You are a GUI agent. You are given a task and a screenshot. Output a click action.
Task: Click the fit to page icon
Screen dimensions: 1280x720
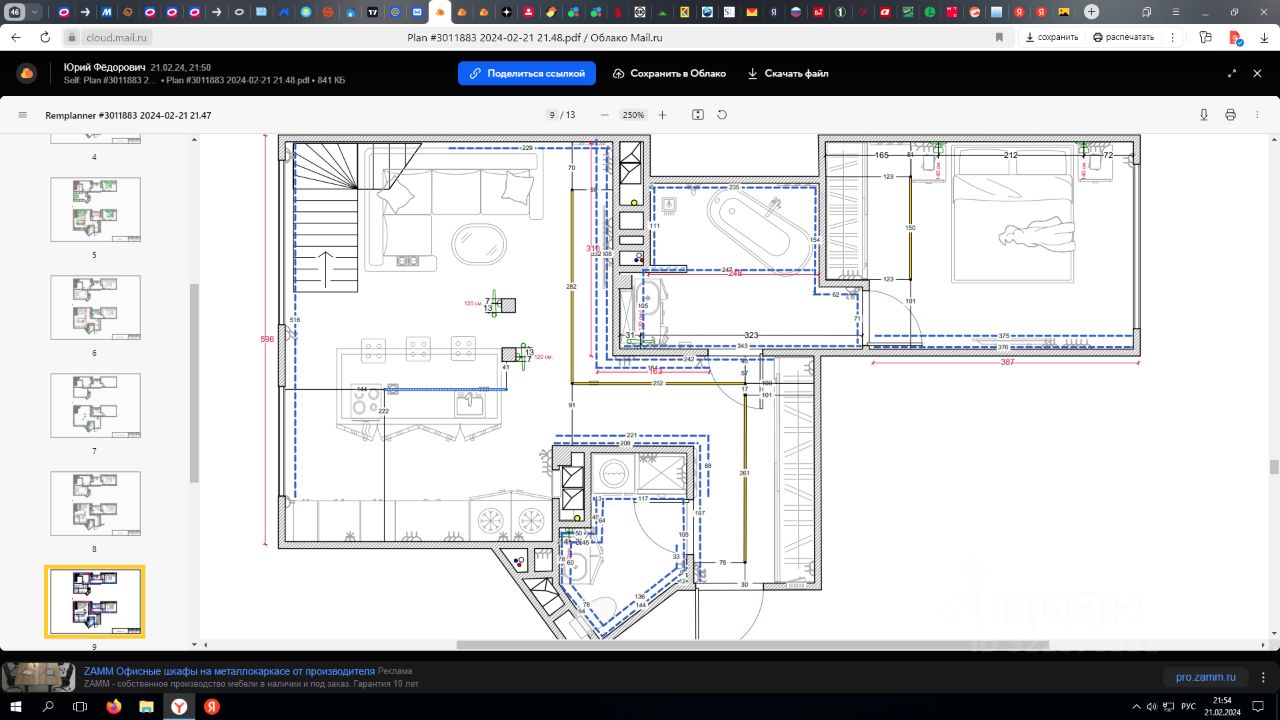point(698,115)
